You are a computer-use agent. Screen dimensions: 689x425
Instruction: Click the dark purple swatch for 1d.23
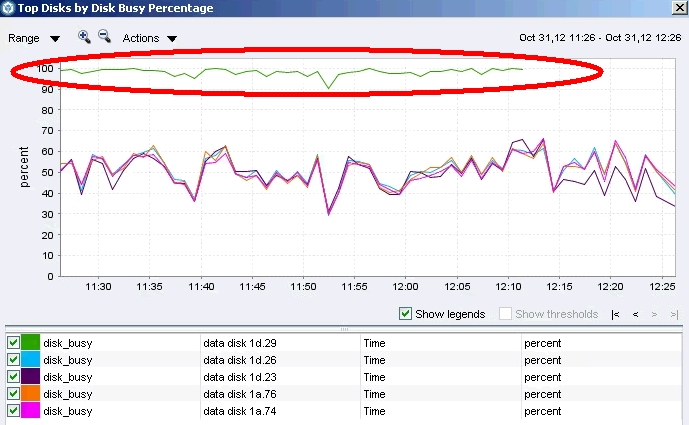pos(30,377)
